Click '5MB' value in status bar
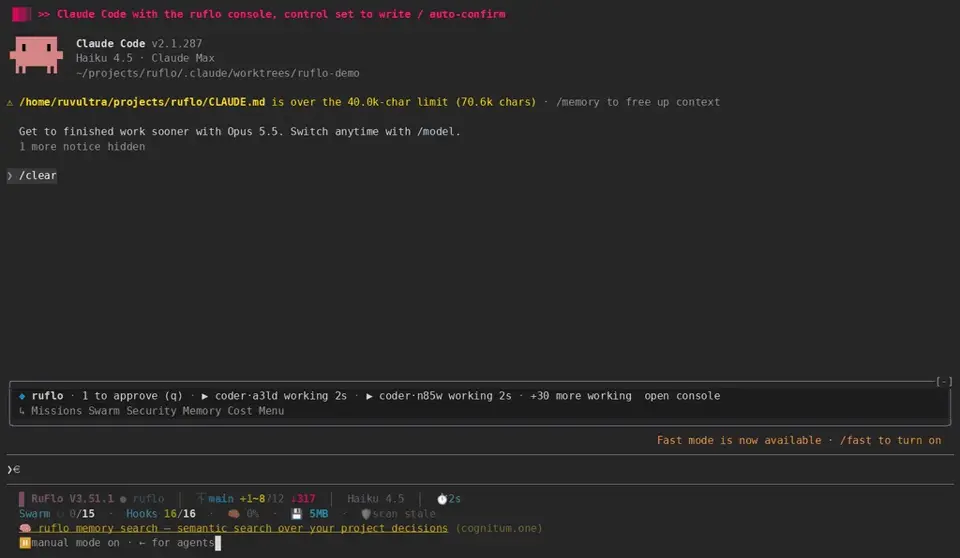This screenshot has height=558, width=960. [x=318, y=514]
